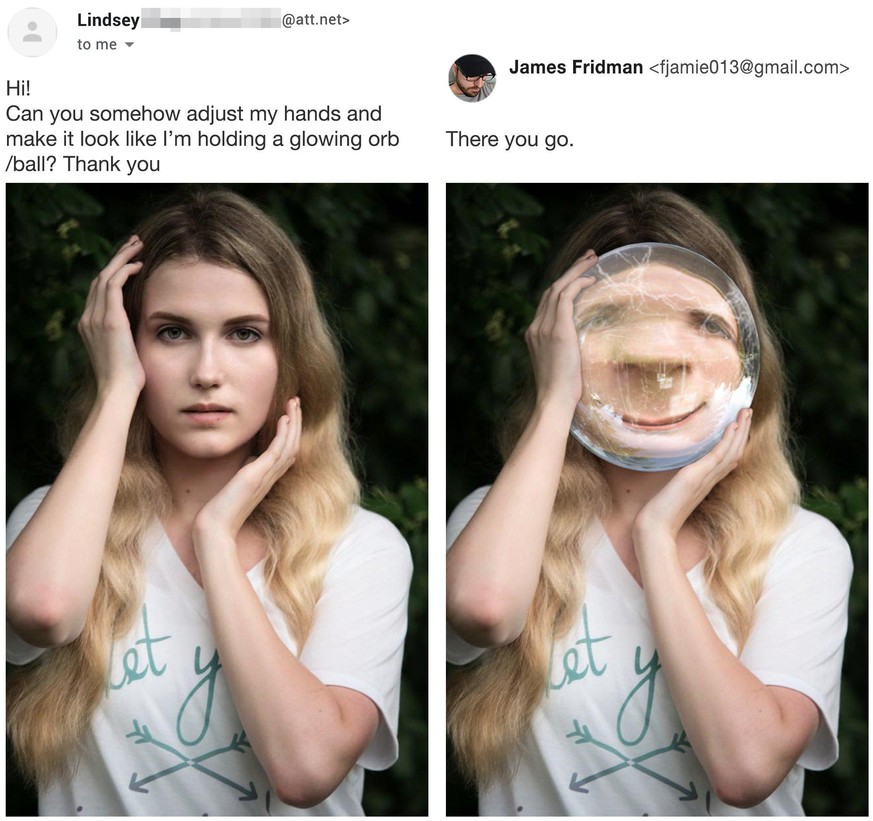Click the 'Hi!' greeting line
The image size is (873, 821).
(19, 87)
